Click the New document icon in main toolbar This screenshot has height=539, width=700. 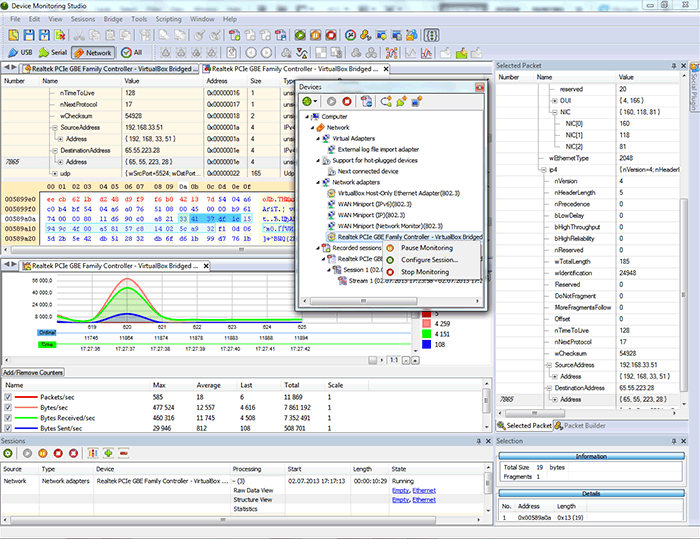[13, 35]
